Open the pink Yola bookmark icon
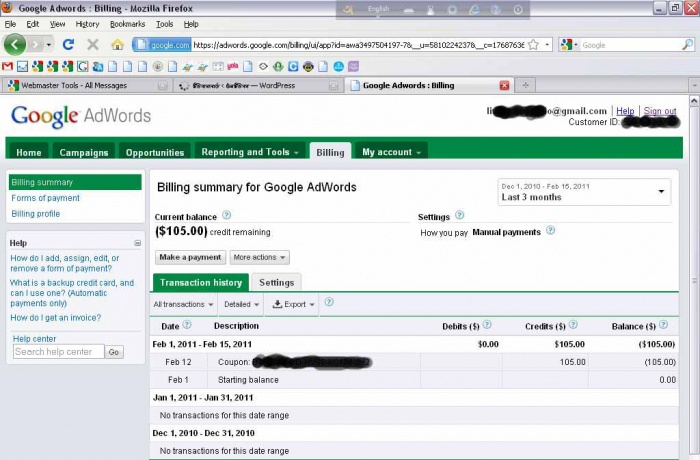The width and height of the screenshot is (700, 460). click(233, 67)
